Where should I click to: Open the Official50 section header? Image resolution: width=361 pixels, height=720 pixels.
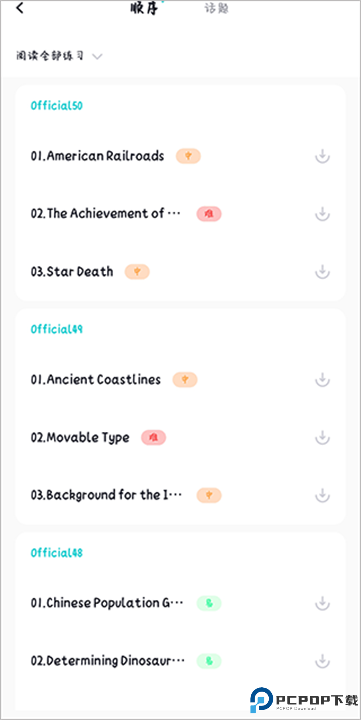pos(56,106)
